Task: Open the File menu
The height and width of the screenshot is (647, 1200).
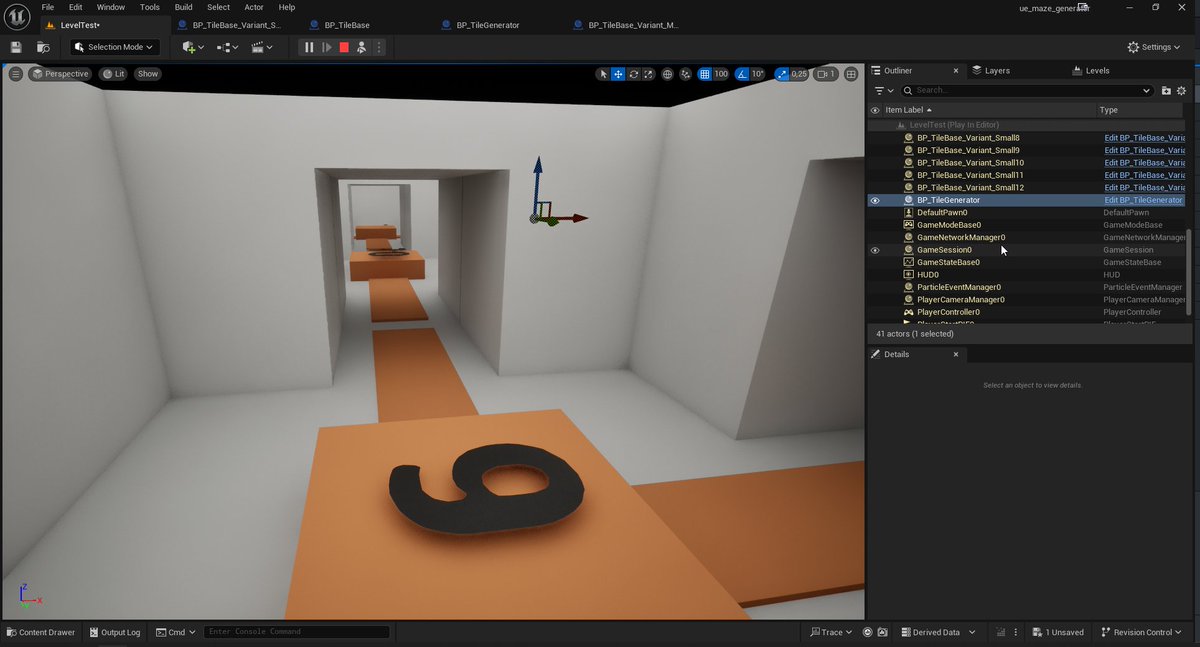Action: point(48,7)
